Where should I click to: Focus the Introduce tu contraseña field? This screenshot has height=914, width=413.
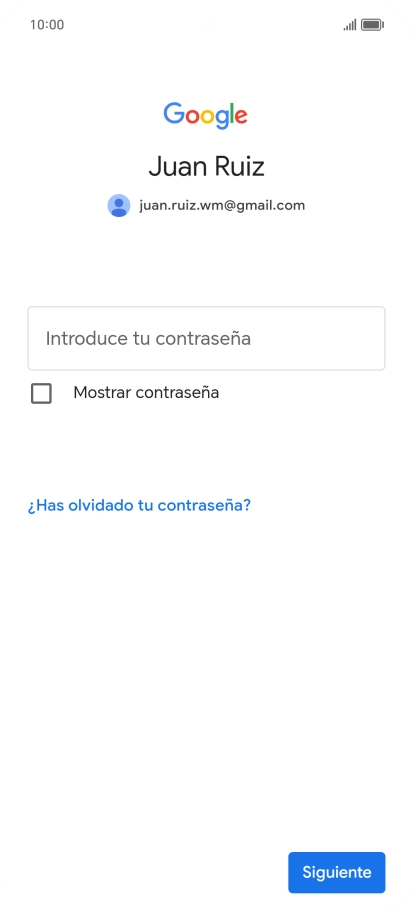206,338
